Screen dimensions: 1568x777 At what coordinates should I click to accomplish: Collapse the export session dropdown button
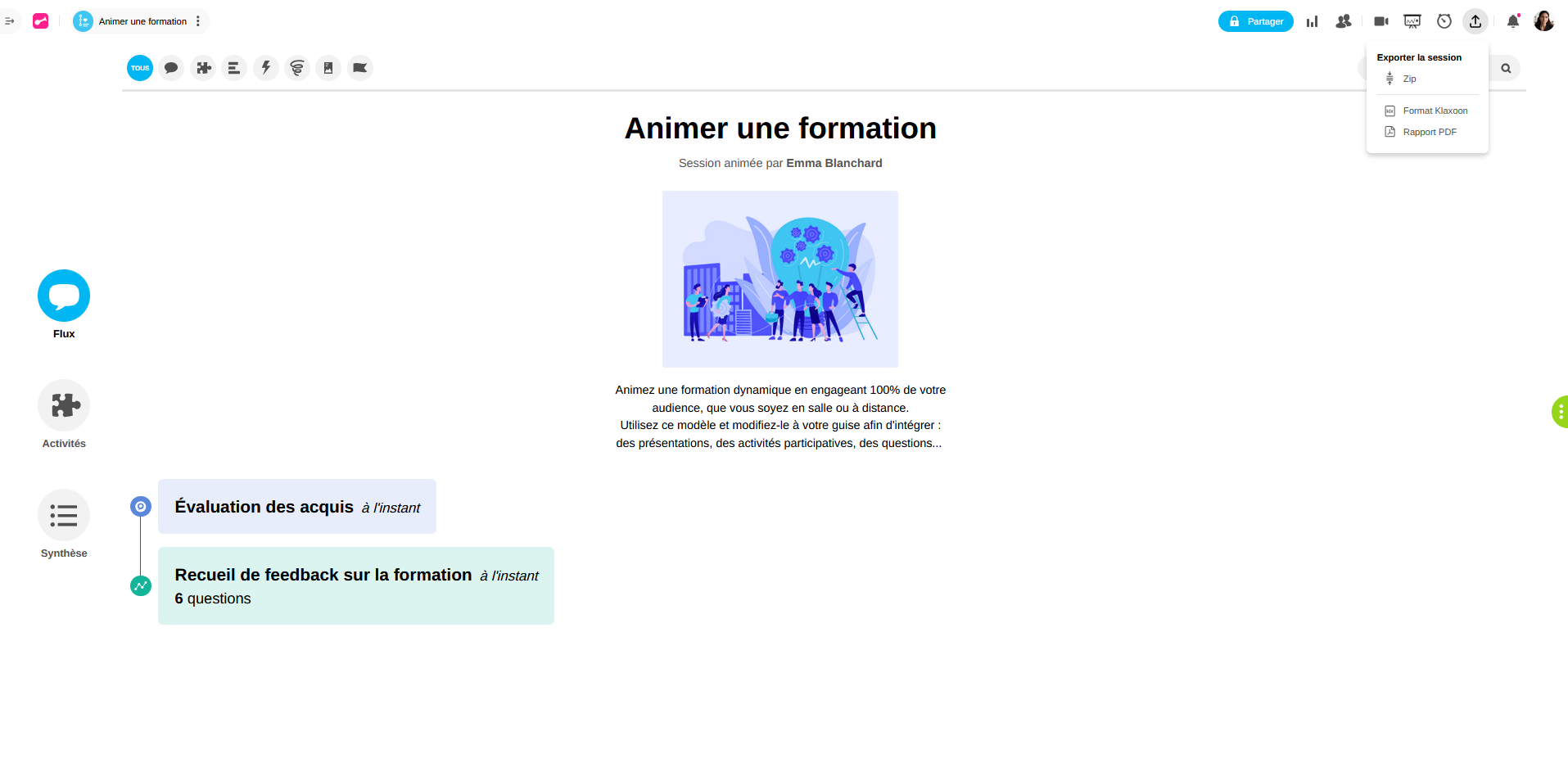1475,21
